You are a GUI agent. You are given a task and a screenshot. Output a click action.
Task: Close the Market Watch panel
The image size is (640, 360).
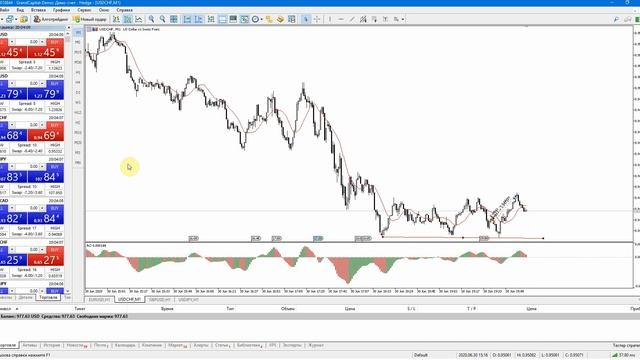click(68, 27)
